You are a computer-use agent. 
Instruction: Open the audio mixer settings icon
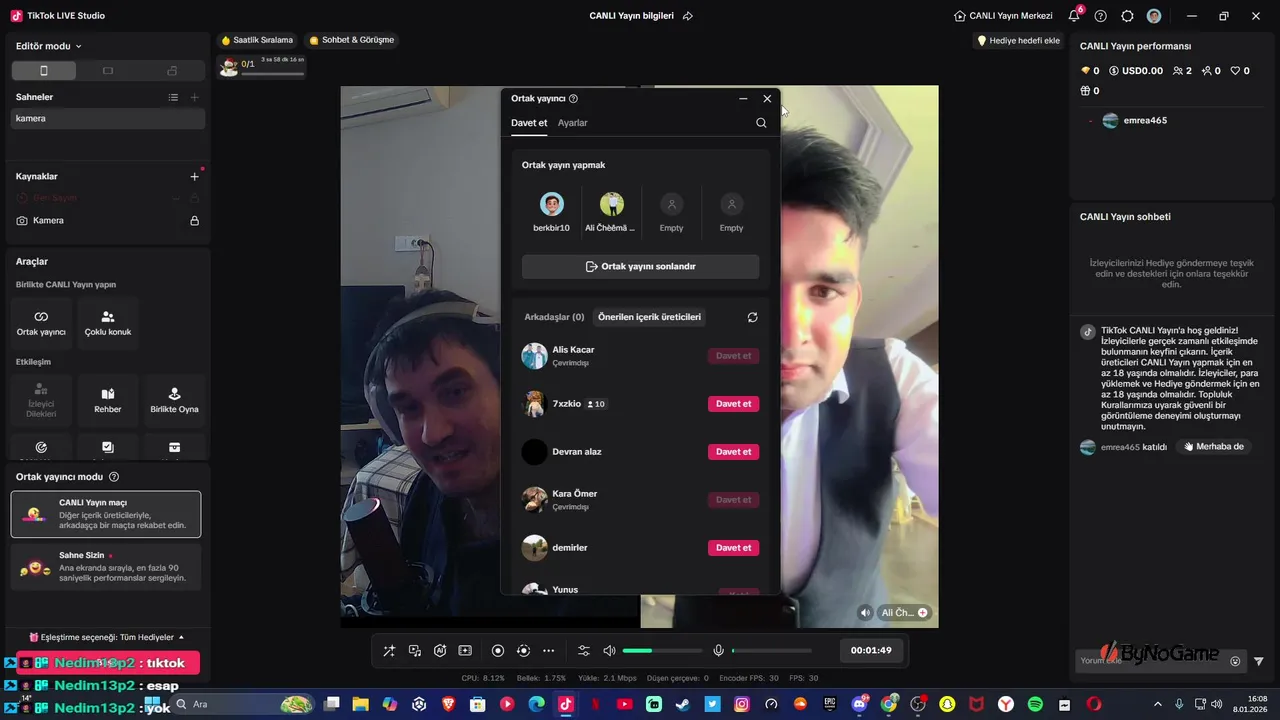point(584,651)
